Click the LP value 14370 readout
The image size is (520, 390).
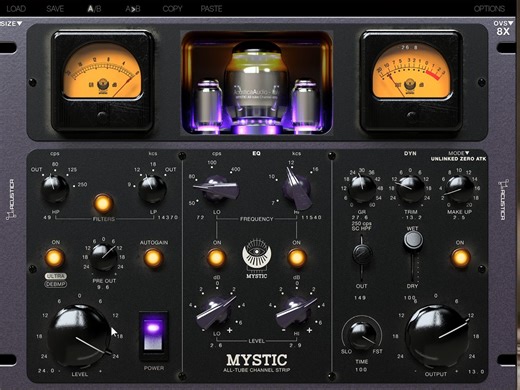click(168, 217)
